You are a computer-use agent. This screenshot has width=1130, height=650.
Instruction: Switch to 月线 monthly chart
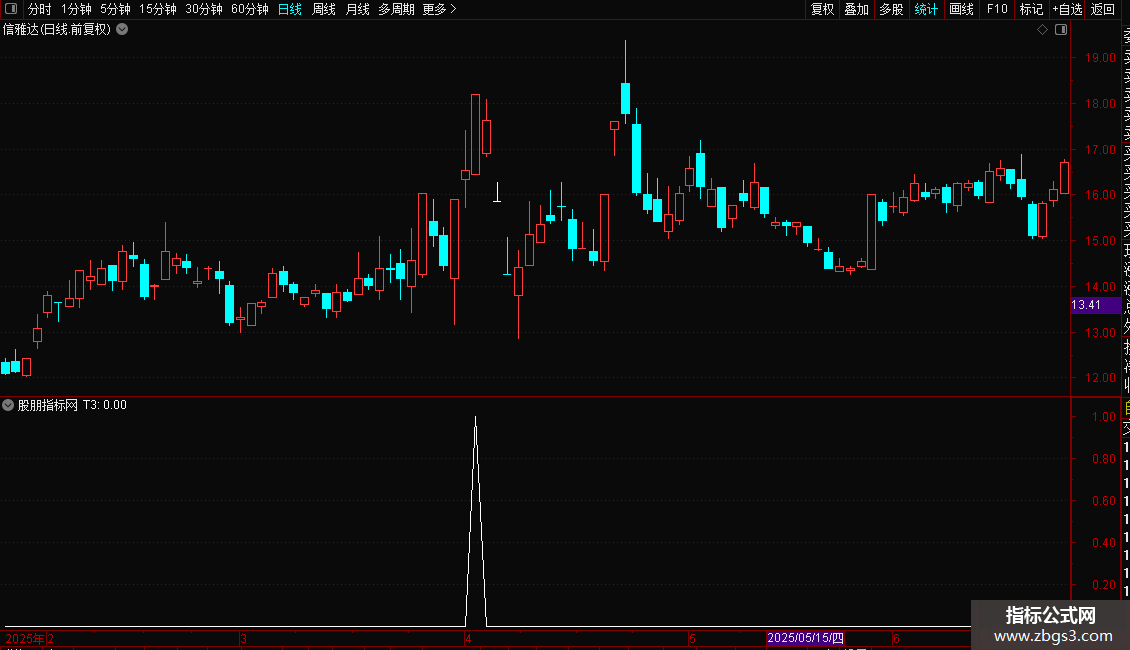click(357, 9)
